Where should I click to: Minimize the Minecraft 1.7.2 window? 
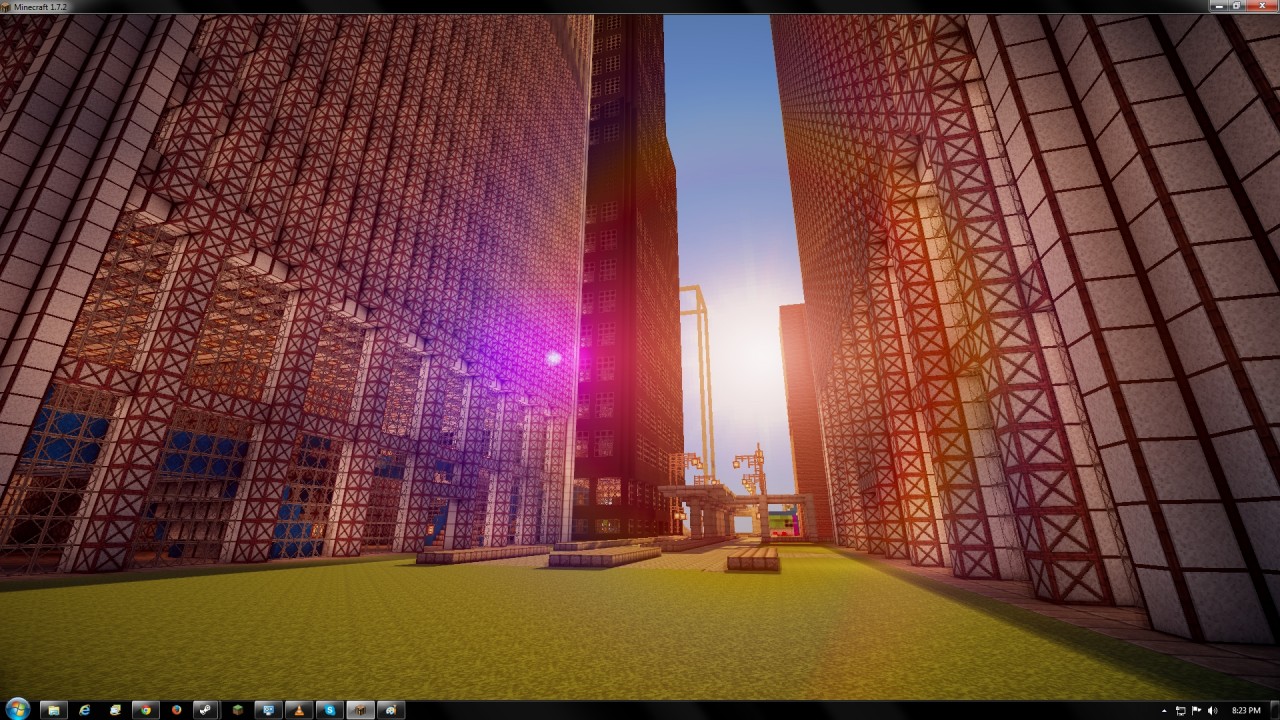(1218, 5)
